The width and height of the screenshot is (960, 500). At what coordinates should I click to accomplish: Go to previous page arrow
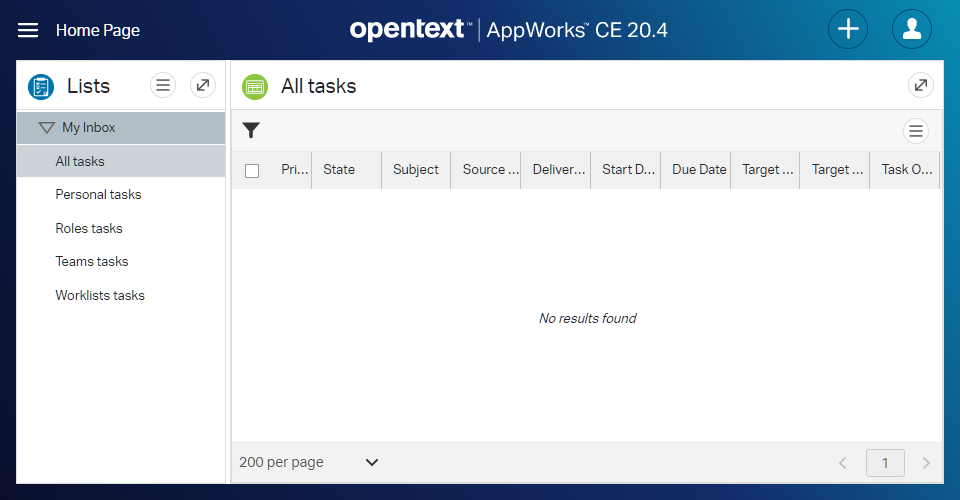point(842,463)
